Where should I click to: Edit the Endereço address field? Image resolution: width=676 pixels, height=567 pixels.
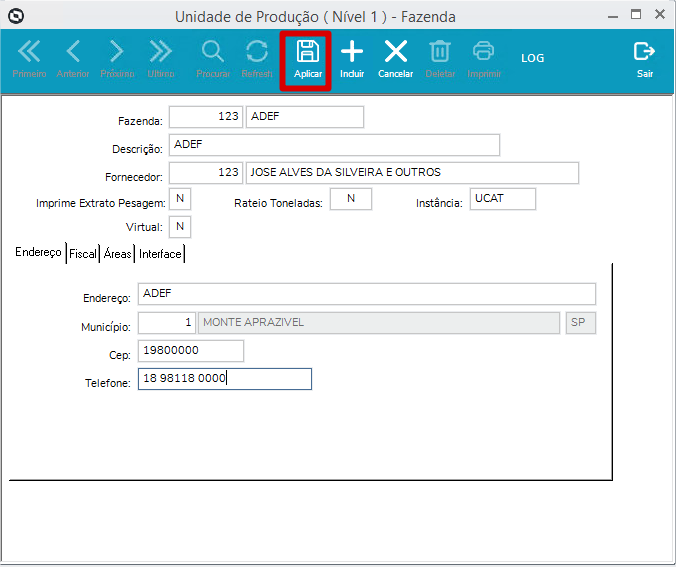(x=367, y=294)
